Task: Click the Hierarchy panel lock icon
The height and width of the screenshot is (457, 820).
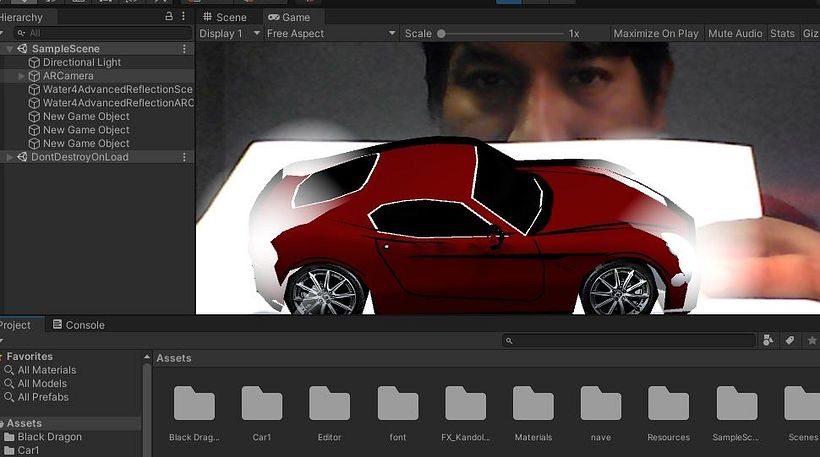Action: (168, 17)
